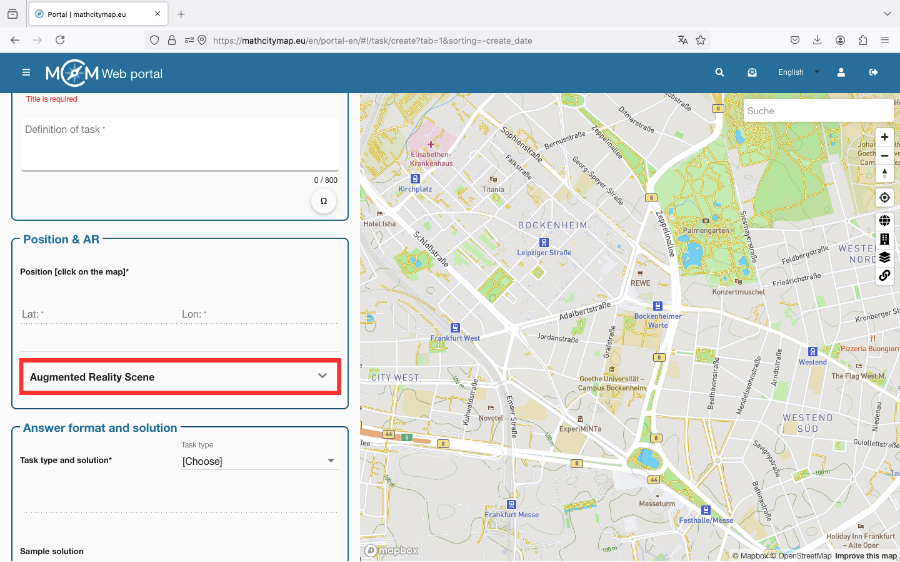Zoom in on the map

(884, 137)
